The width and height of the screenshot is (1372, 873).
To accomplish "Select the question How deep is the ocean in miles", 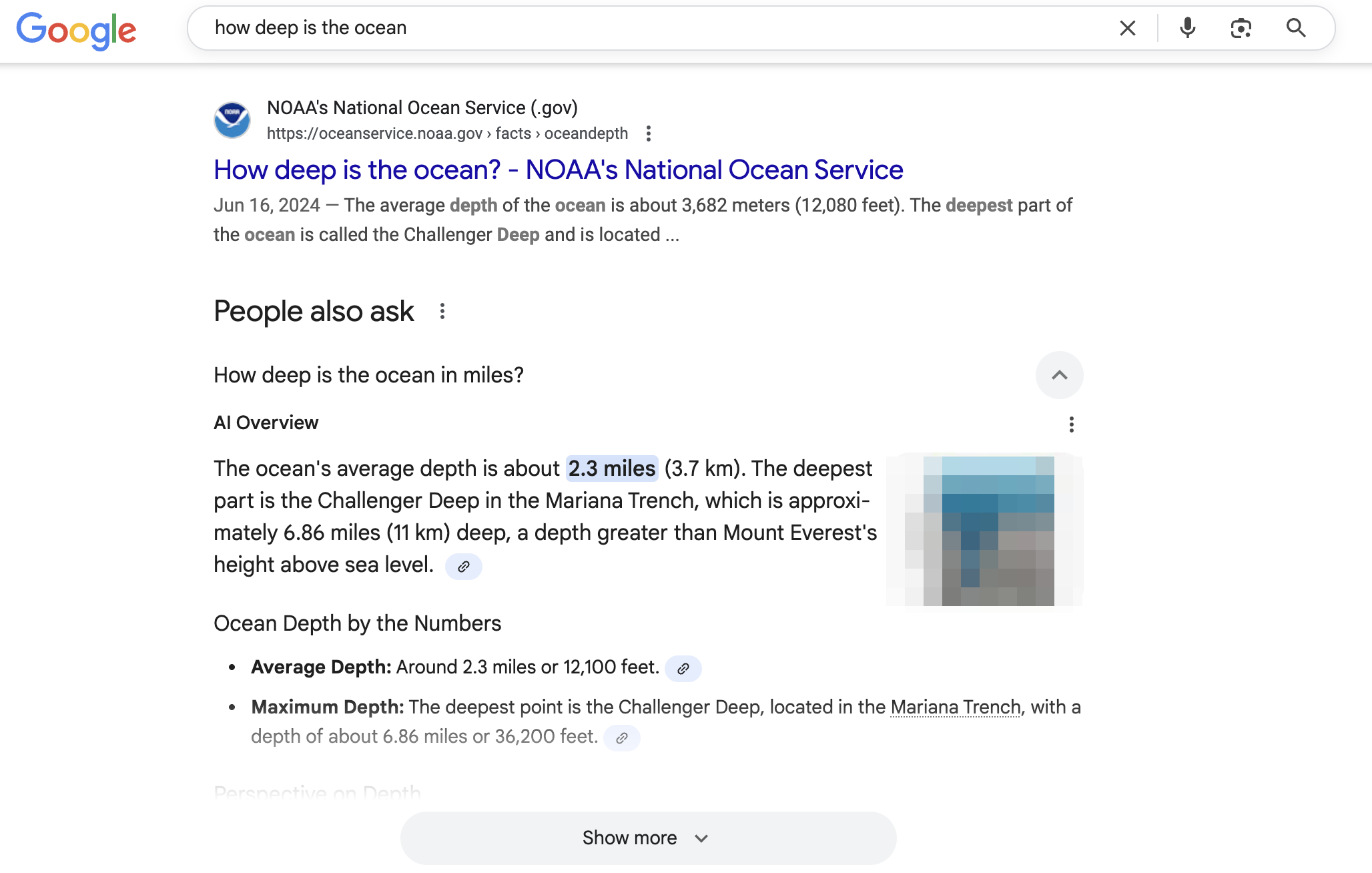I will [368, 375].
